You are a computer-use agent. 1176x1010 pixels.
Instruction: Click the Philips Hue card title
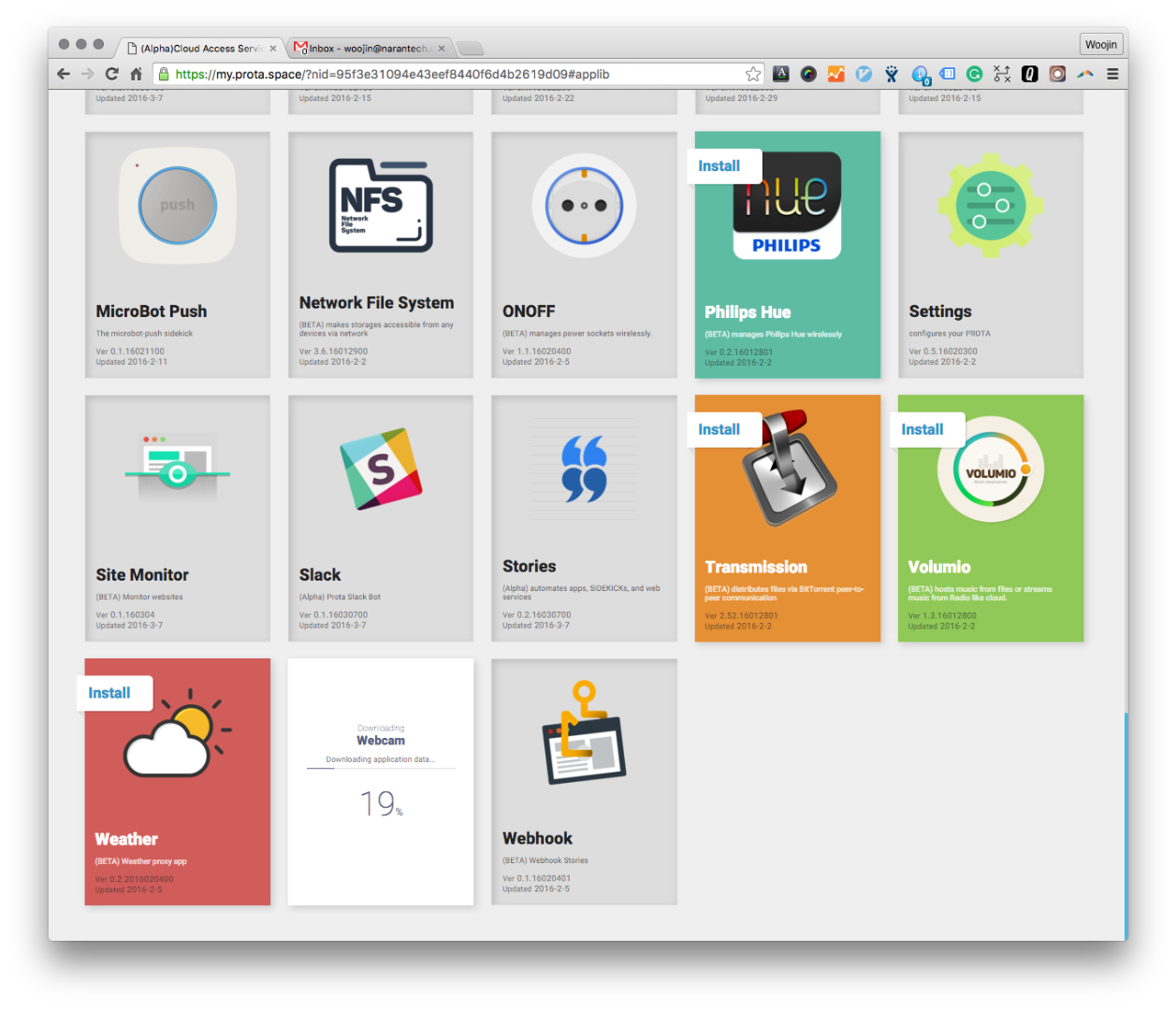(748, 312)
